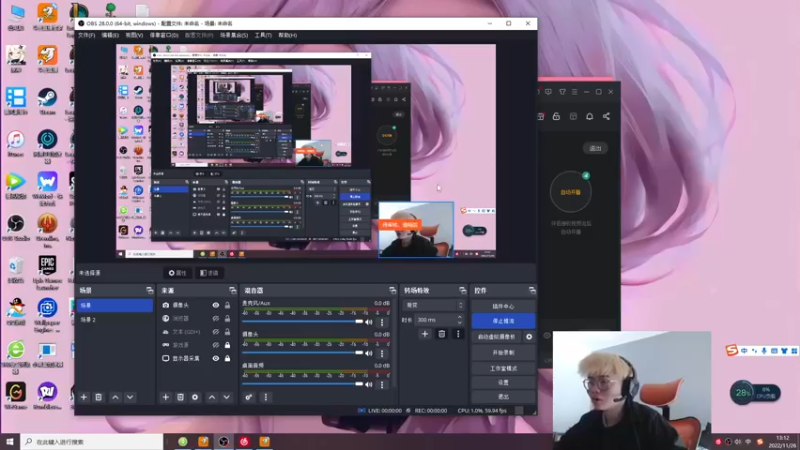
Task: Undock the 控件 panel with float icon
Action: (x=532, y=290)
